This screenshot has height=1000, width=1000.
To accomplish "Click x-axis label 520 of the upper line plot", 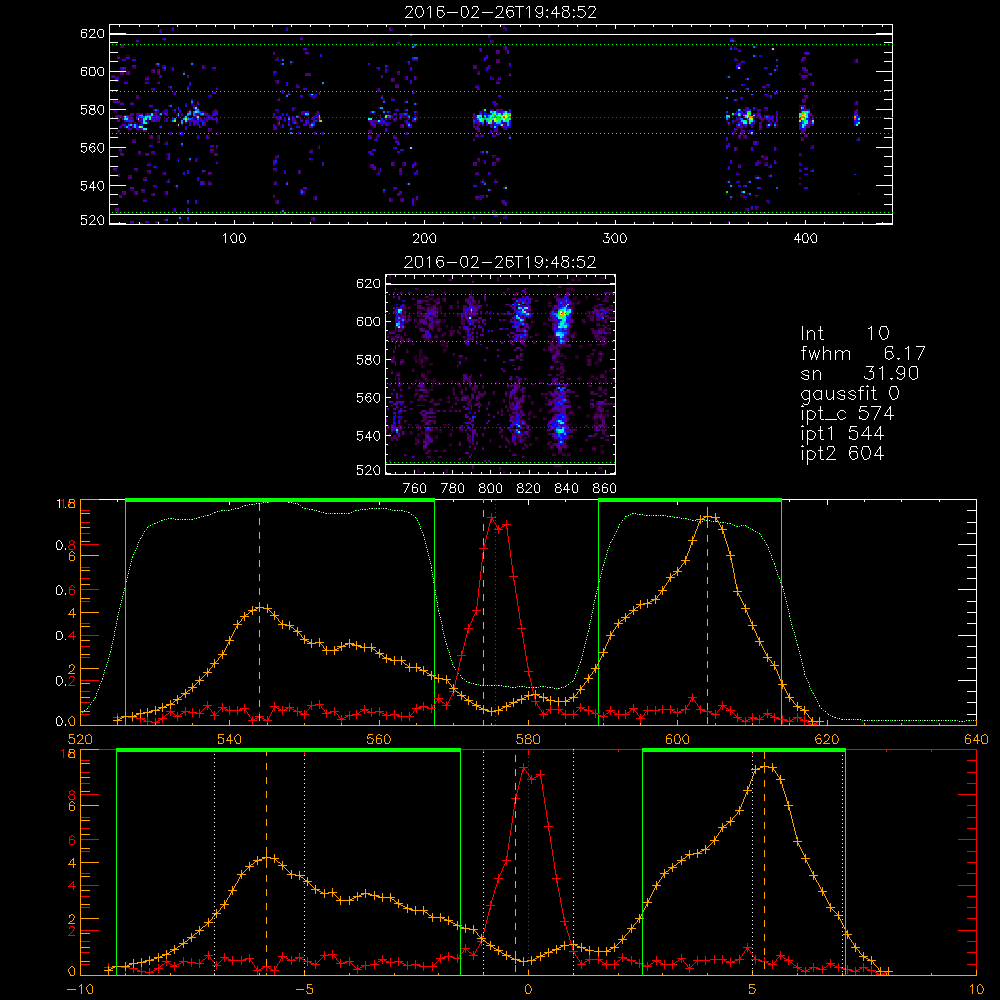I will tap(80, 739).
